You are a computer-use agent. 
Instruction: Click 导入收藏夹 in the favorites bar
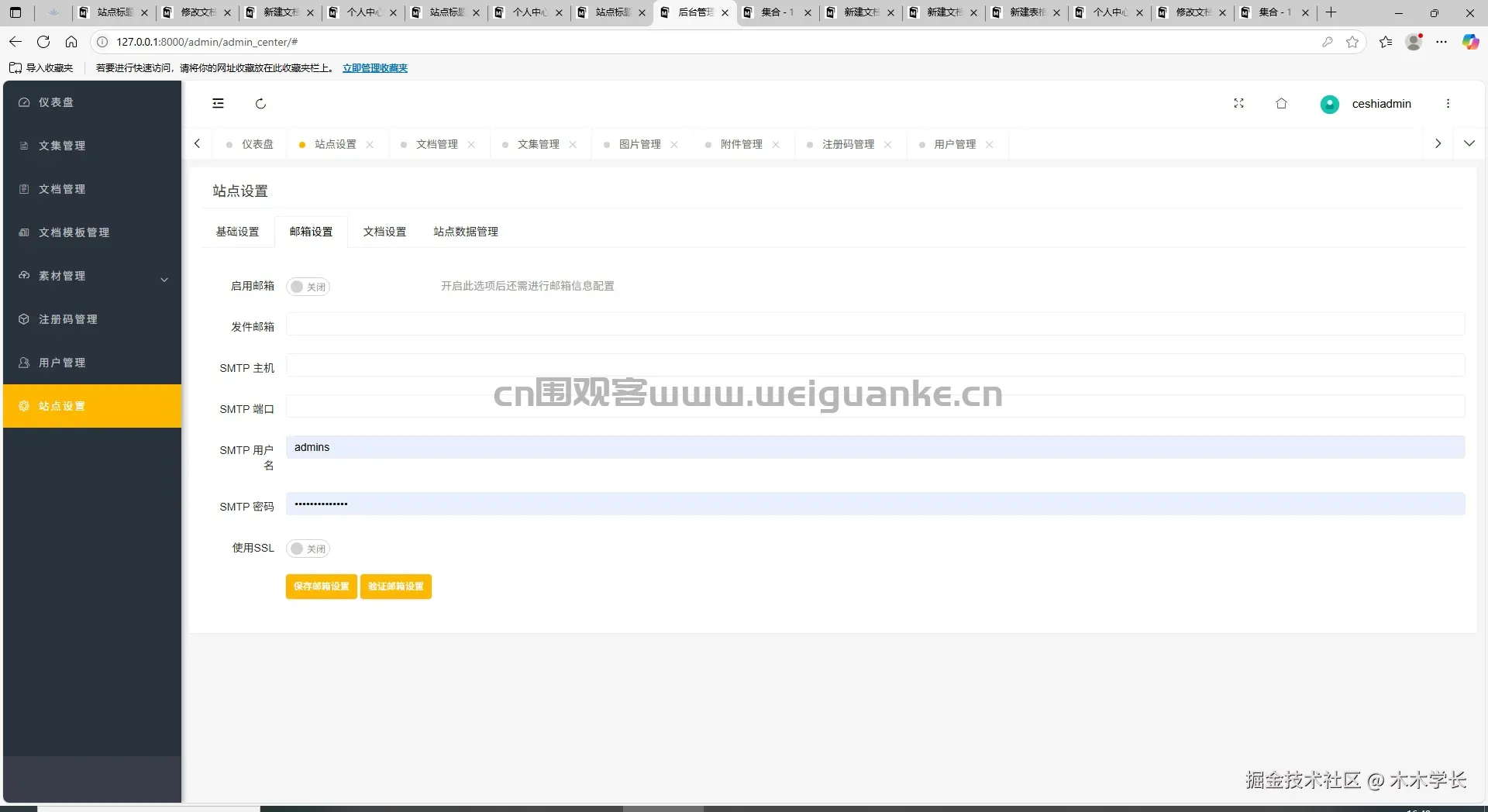point(42,68)
